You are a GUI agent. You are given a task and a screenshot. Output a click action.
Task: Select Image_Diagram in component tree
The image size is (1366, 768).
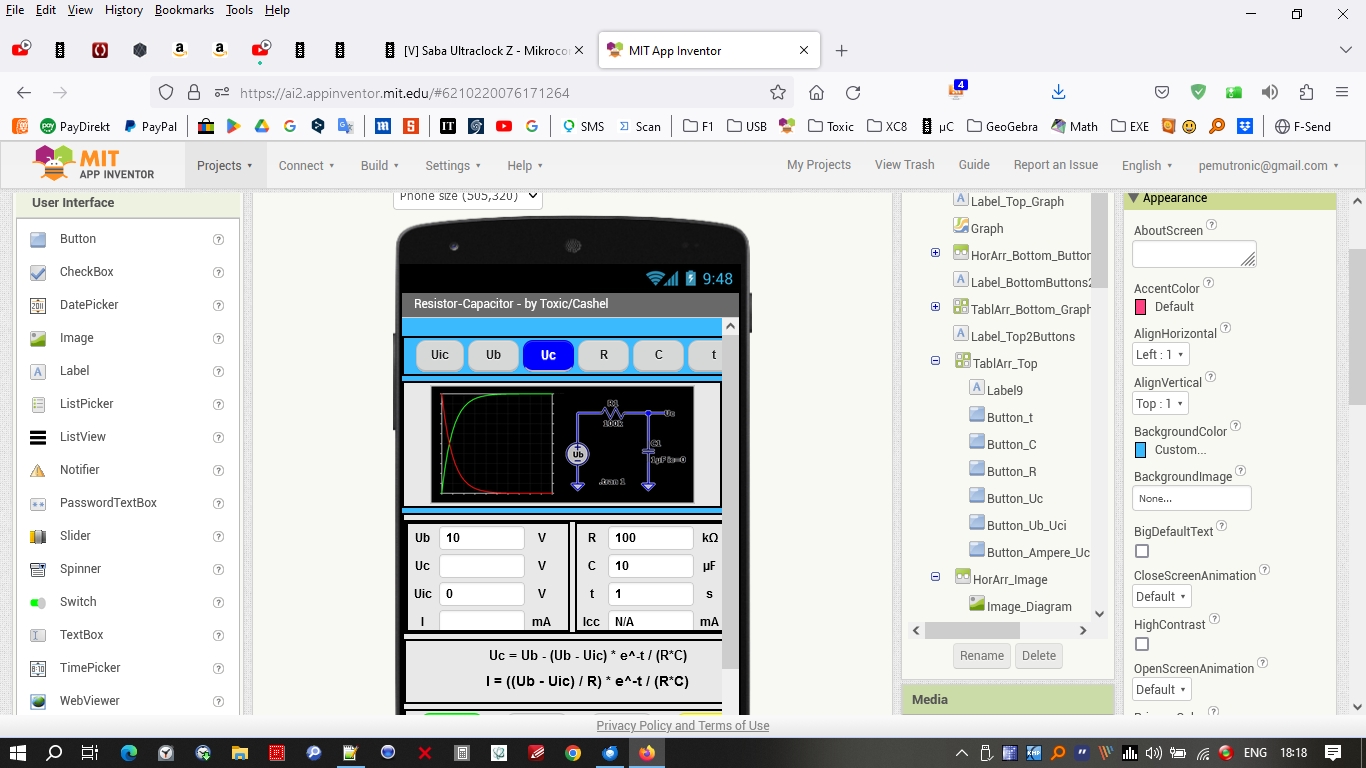(1029, 606)
